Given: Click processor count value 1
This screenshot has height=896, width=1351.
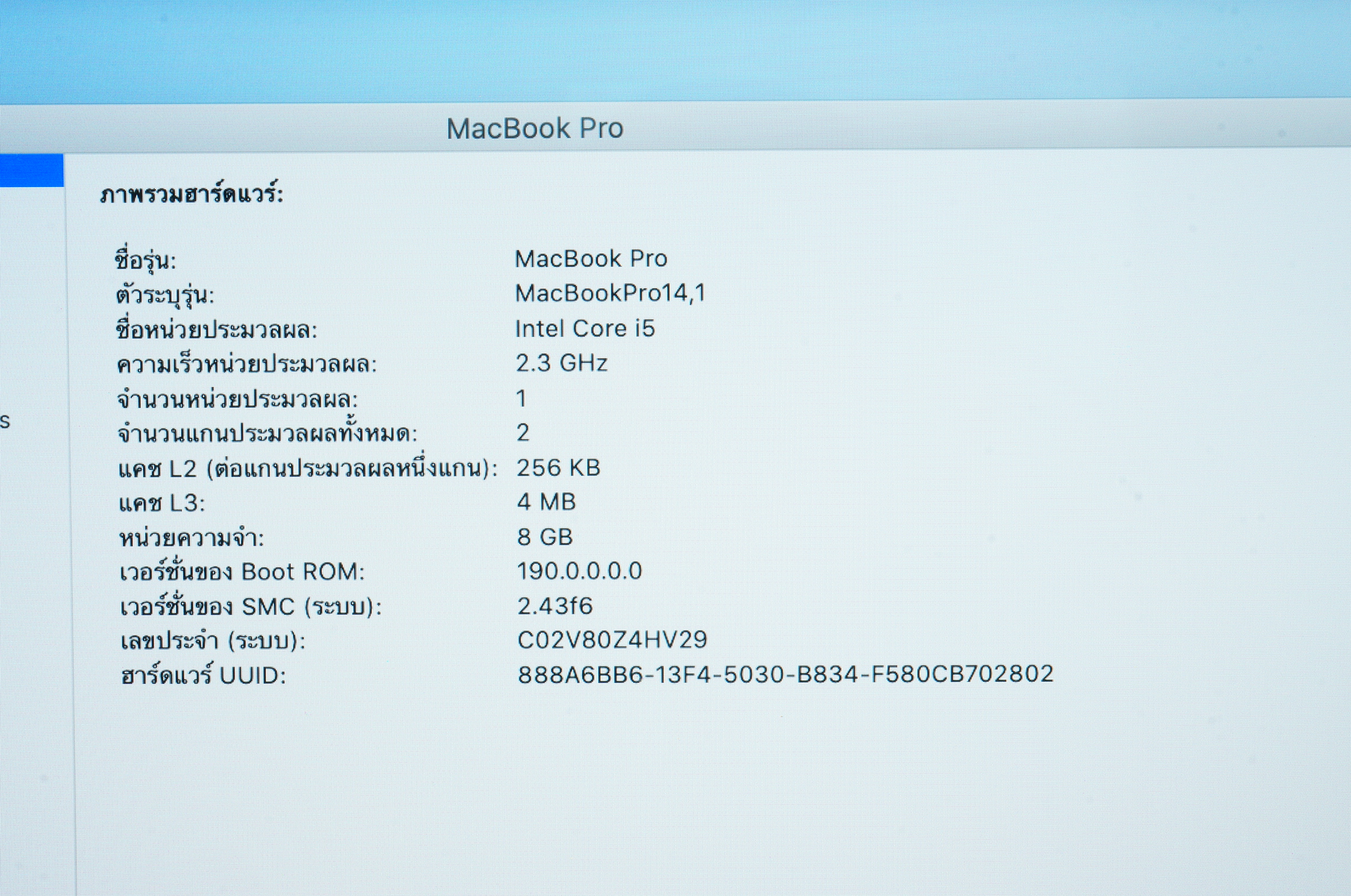Looking at the screenshot, I should click(521, 398).
